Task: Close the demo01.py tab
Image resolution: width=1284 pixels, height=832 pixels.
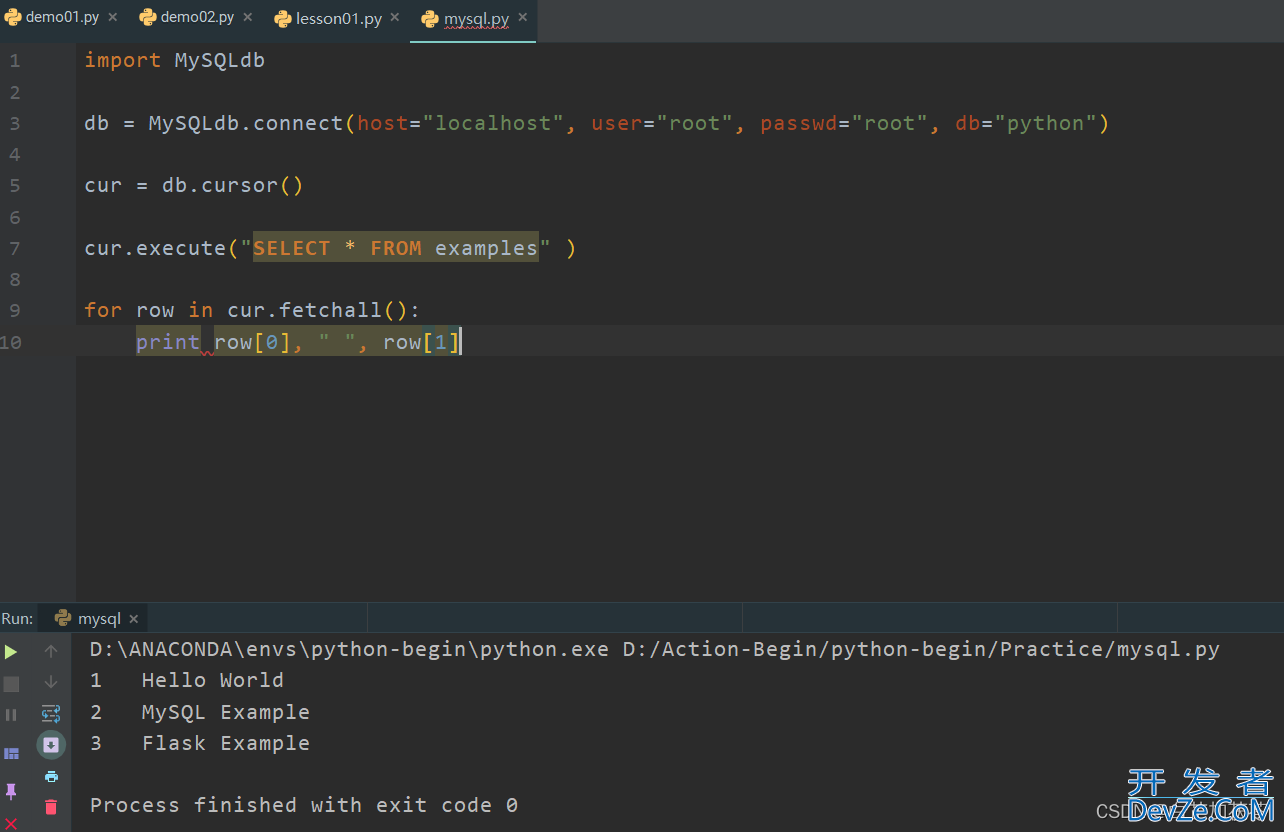Action: [x=113, y=17]
